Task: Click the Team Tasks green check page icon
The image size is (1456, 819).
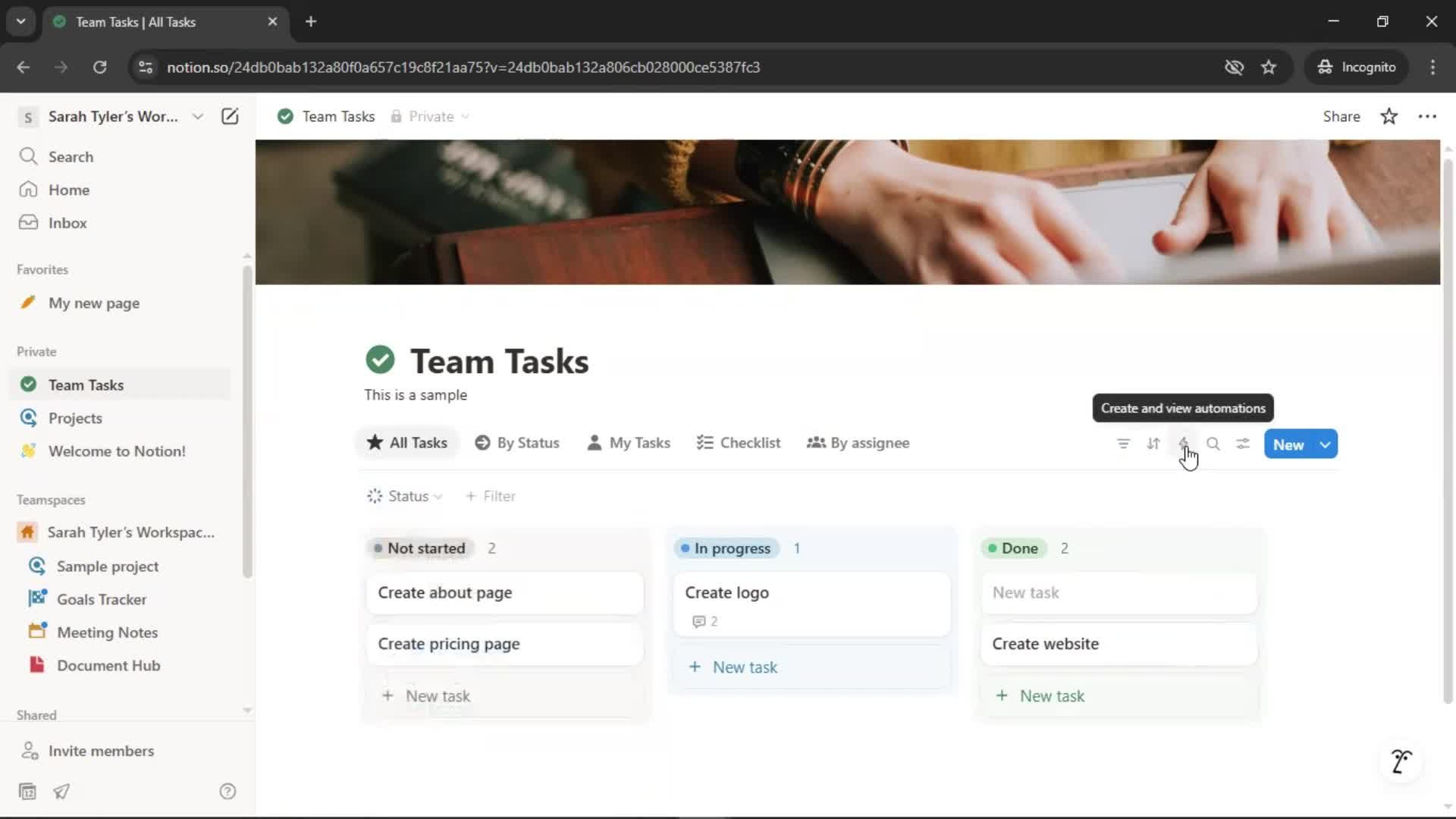Action: pos(380,359)
